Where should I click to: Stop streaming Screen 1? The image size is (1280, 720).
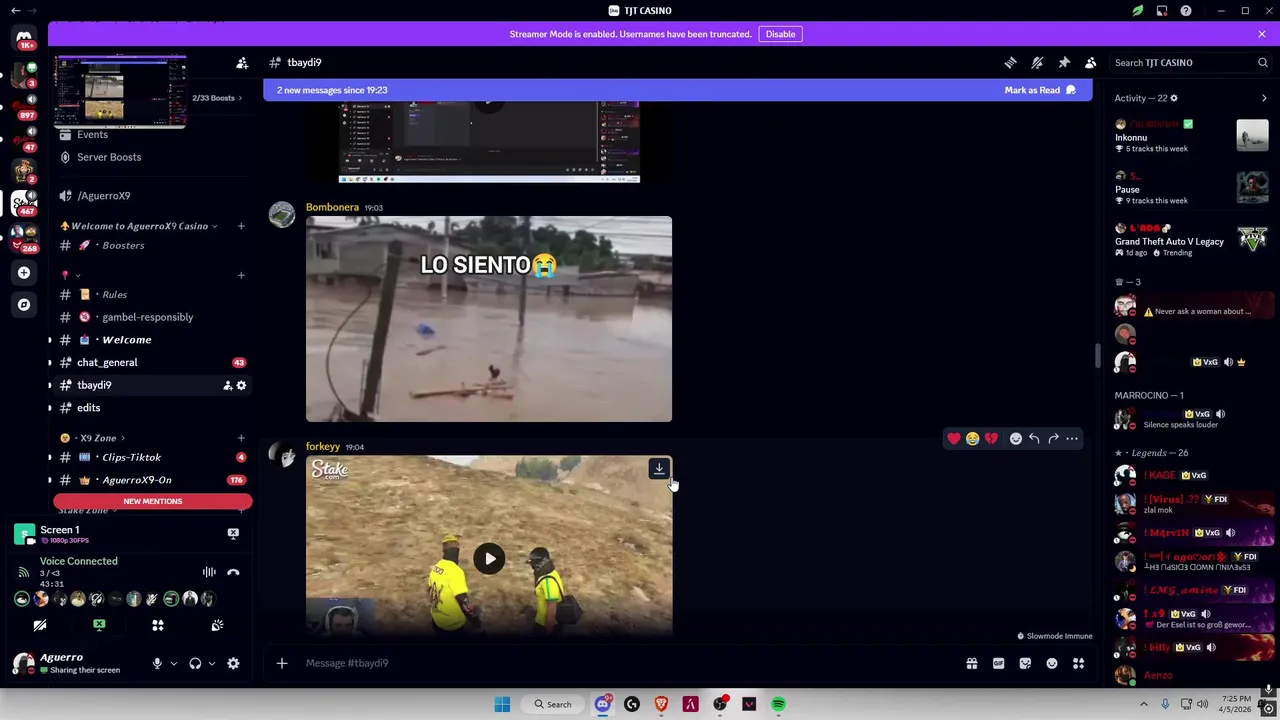tap(233, 534)
